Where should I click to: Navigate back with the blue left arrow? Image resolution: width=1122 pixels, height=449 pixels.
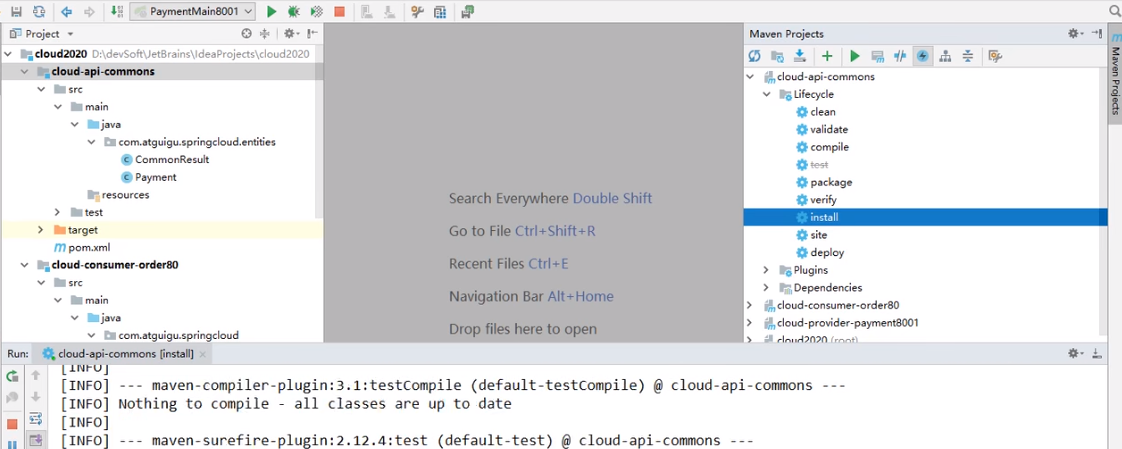[x=67, y=11]
